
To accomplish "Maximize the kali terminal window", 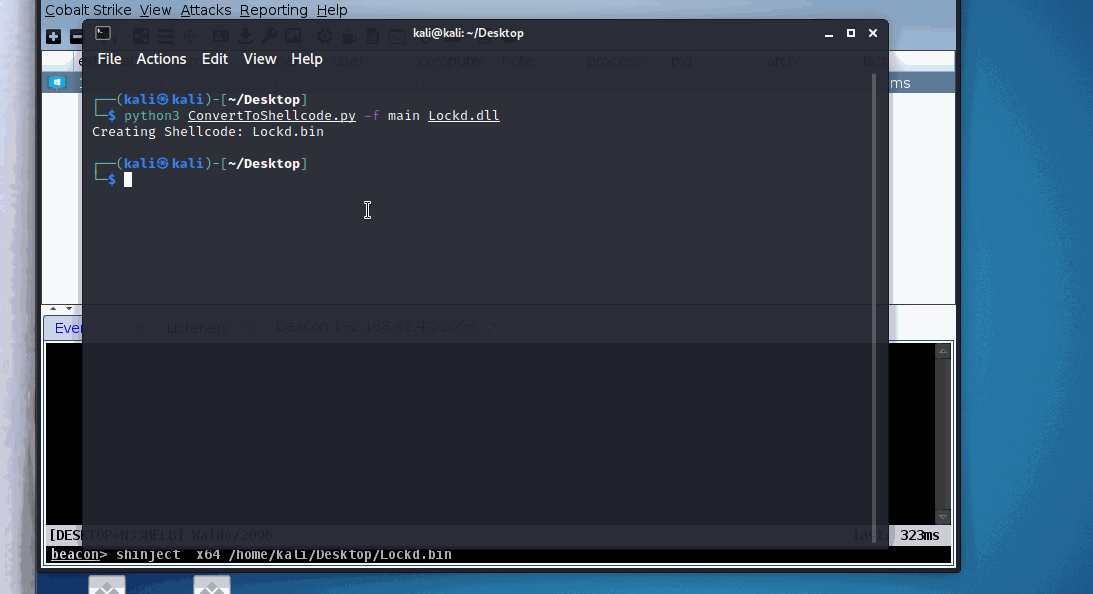I will point(850,33).
